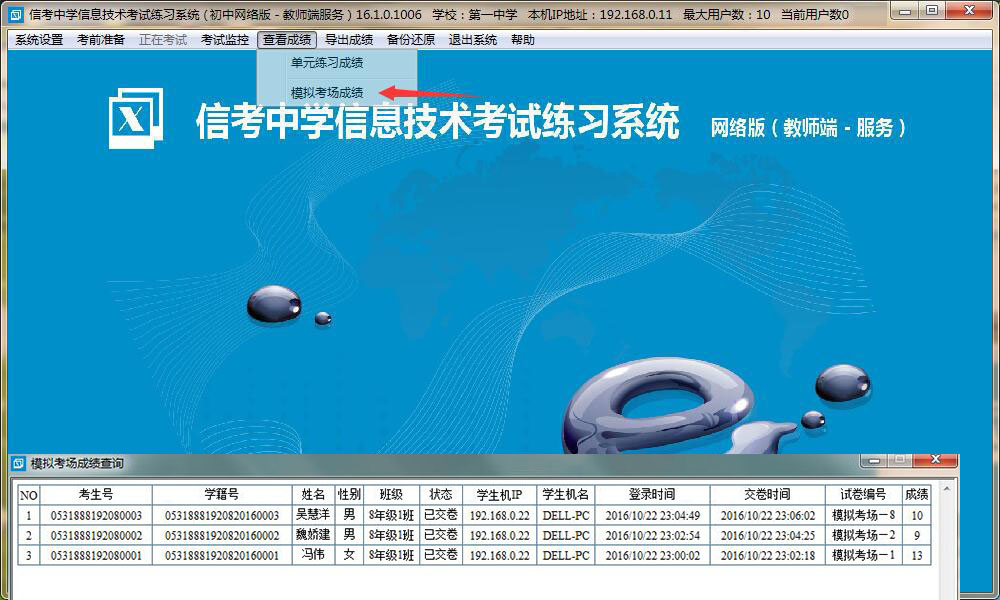Expand the 导出成绩 menu
This screenshot has height=600, width=1000.
coord(349,40)
